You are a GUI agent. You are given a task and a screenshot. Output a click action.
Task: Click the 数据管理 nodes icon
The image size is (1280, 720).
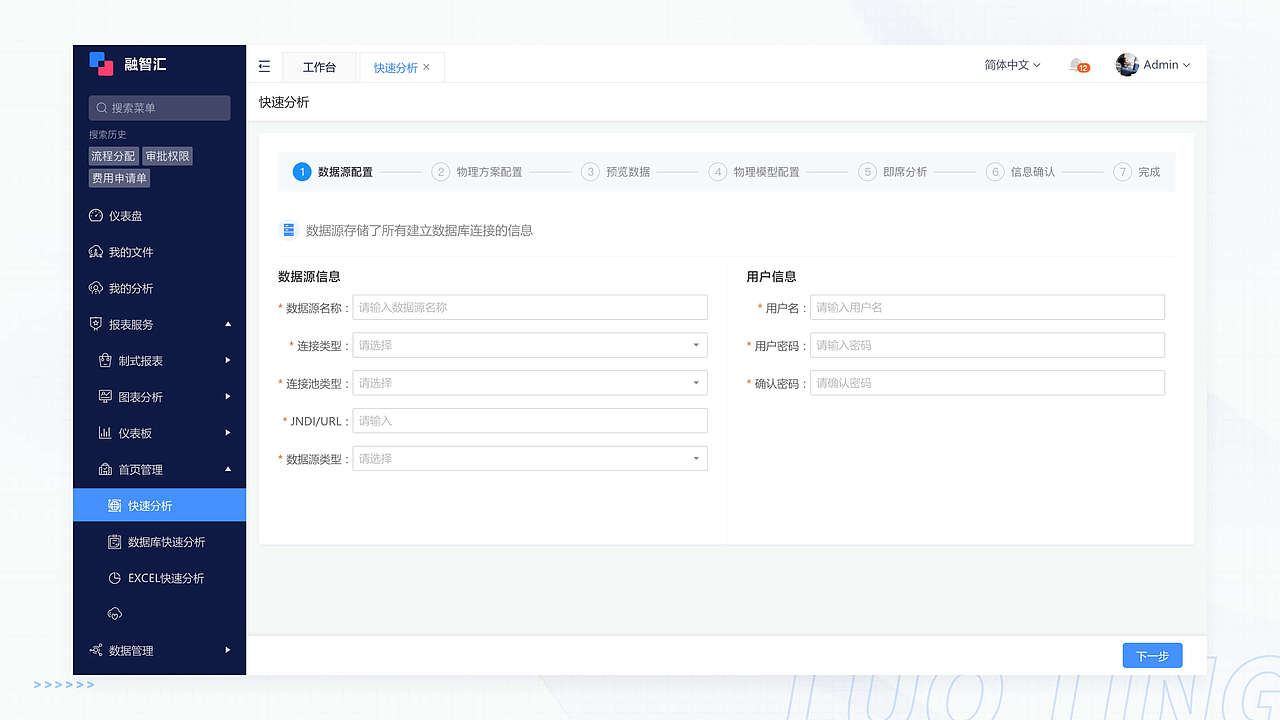coord(96,650)
